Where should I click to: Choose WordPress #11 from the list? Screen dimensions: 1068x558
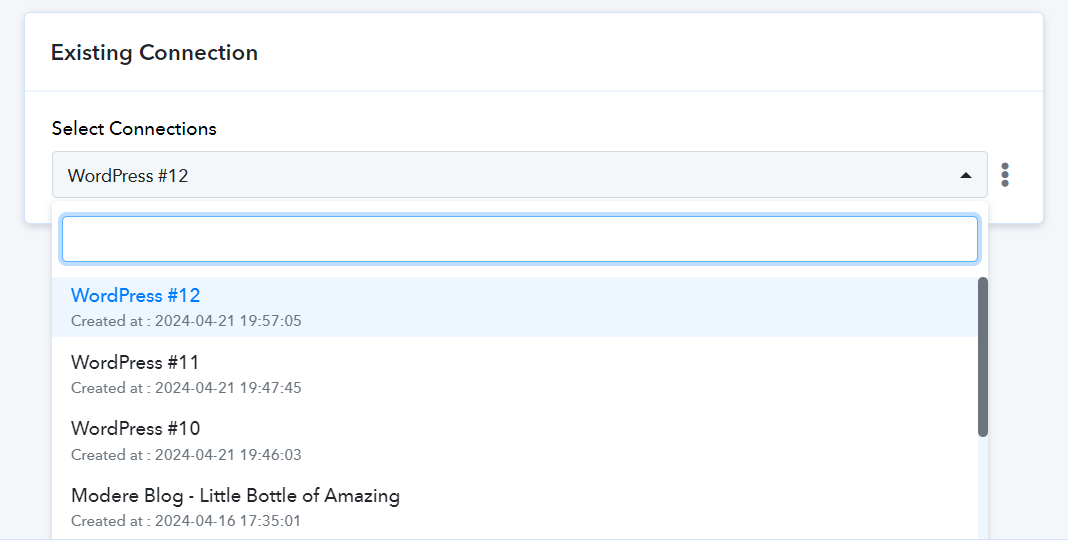tap(515, 374)
